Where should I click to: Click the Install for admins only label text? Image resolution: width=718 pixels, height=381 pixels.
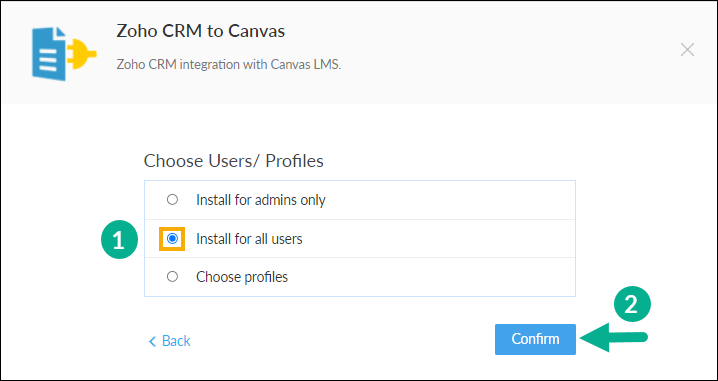pyautogui.click(x=261, y=200)
